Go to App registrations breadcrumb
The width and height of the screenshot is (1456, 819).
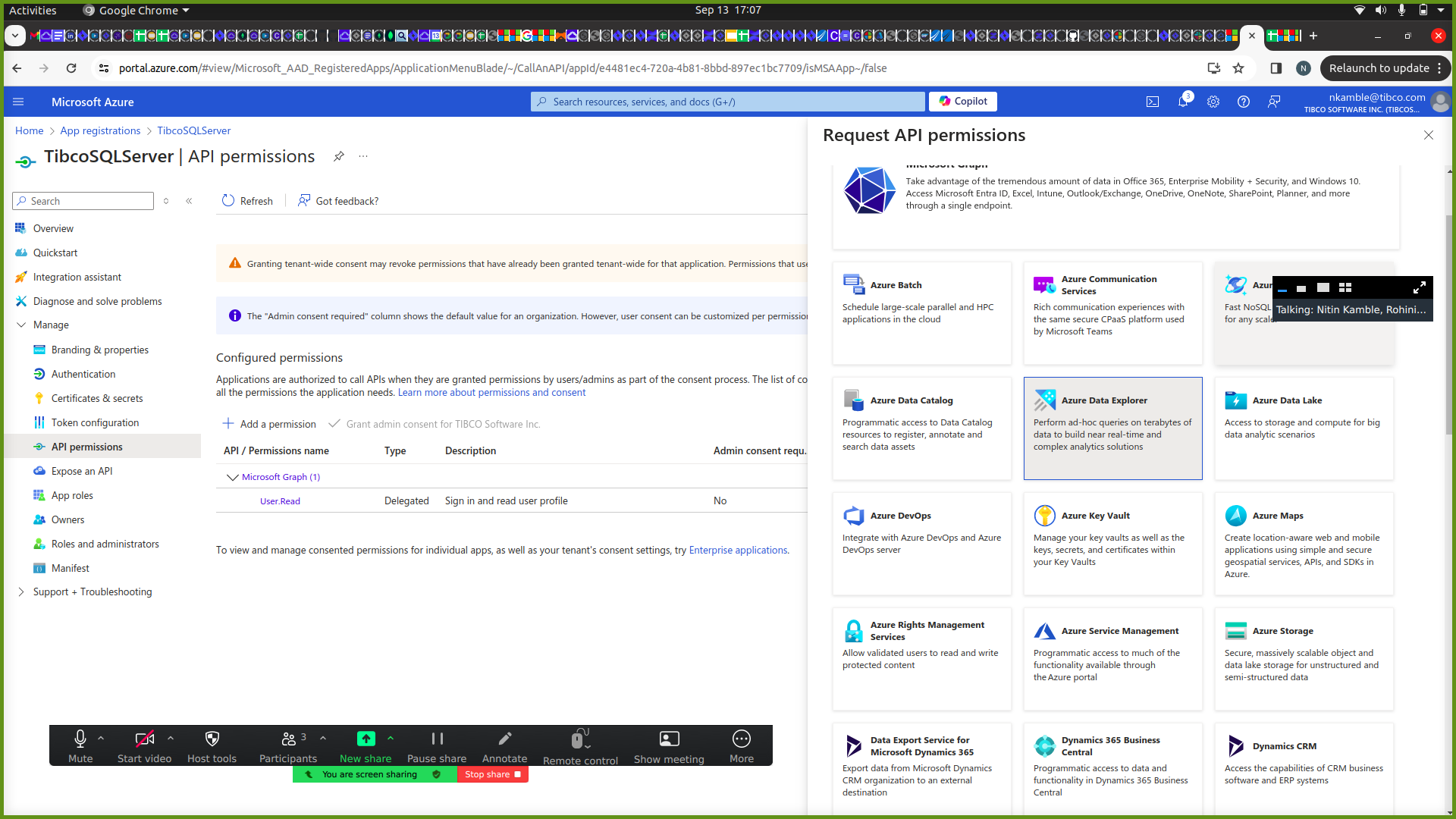[x=100, y=130]
